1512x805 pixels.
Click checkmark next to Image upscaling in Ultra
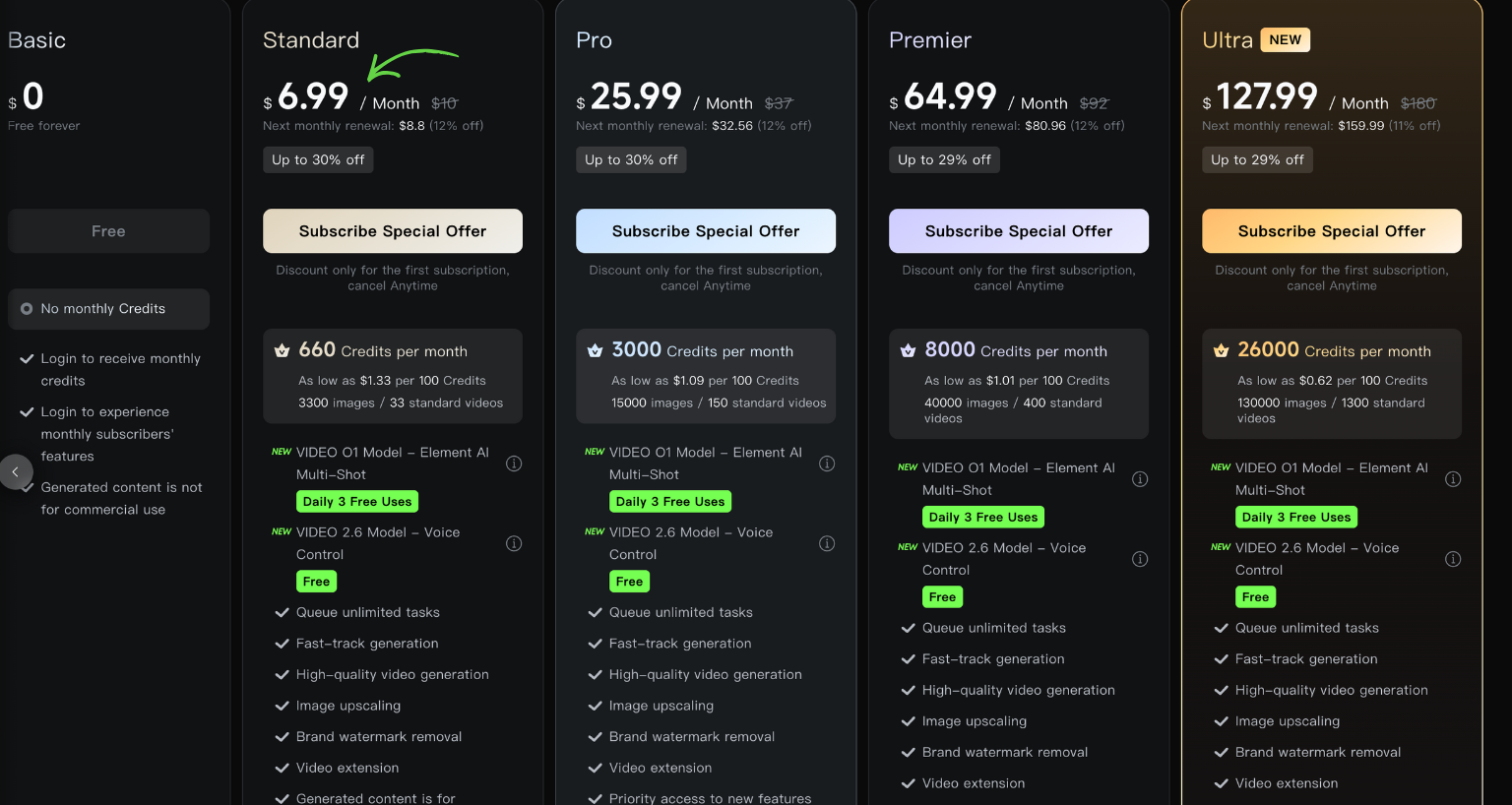(1221, 721)
